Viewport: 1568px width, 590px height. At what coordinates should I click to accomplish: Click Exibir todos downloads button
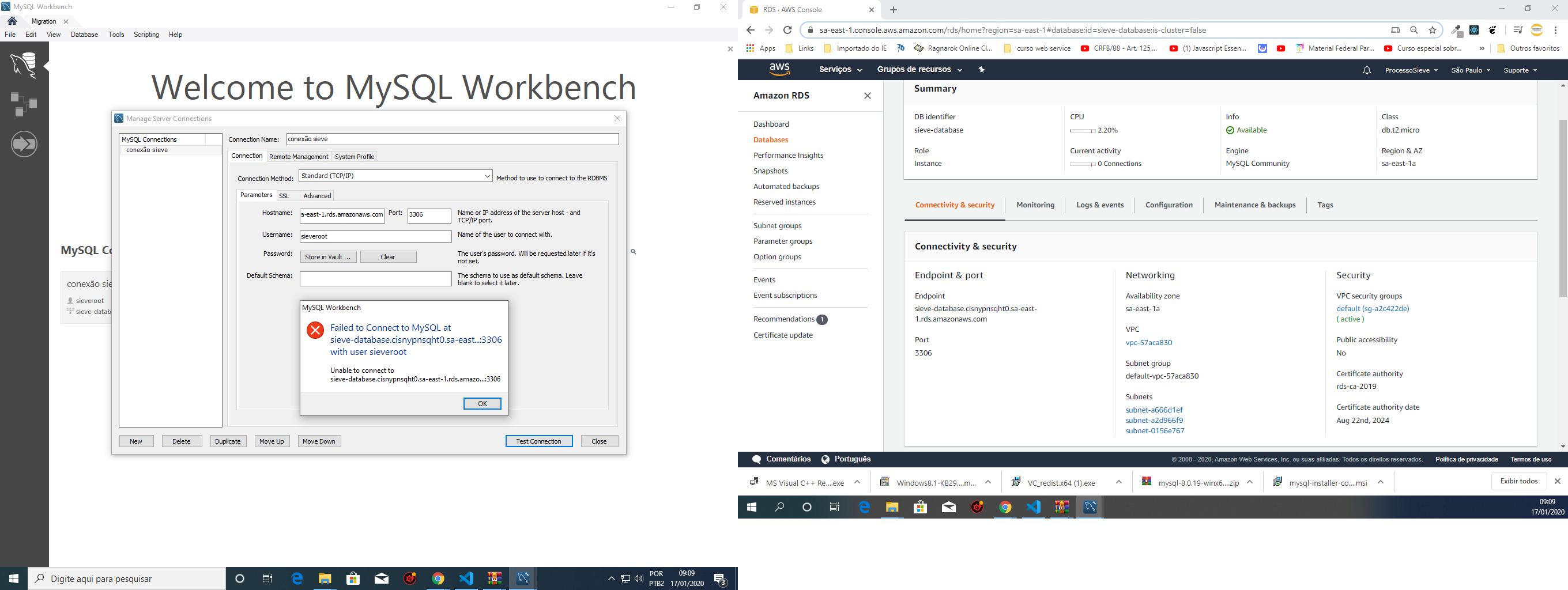pyautogui.click(x=1518, y=481)
